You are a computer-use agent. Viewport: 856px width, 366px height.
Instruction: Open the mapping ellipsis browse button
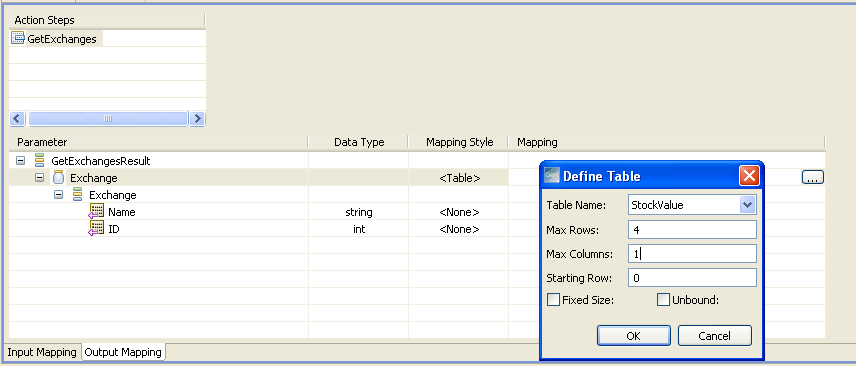tap(812, 177)
